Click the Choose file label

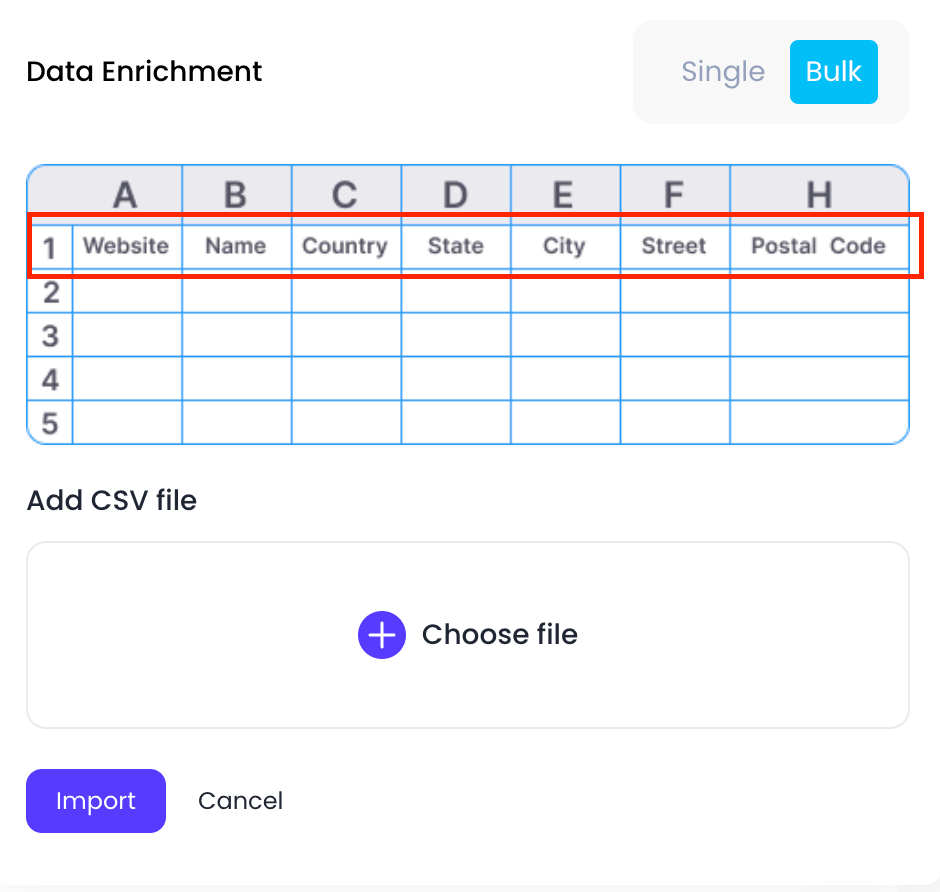click(499, 635)
